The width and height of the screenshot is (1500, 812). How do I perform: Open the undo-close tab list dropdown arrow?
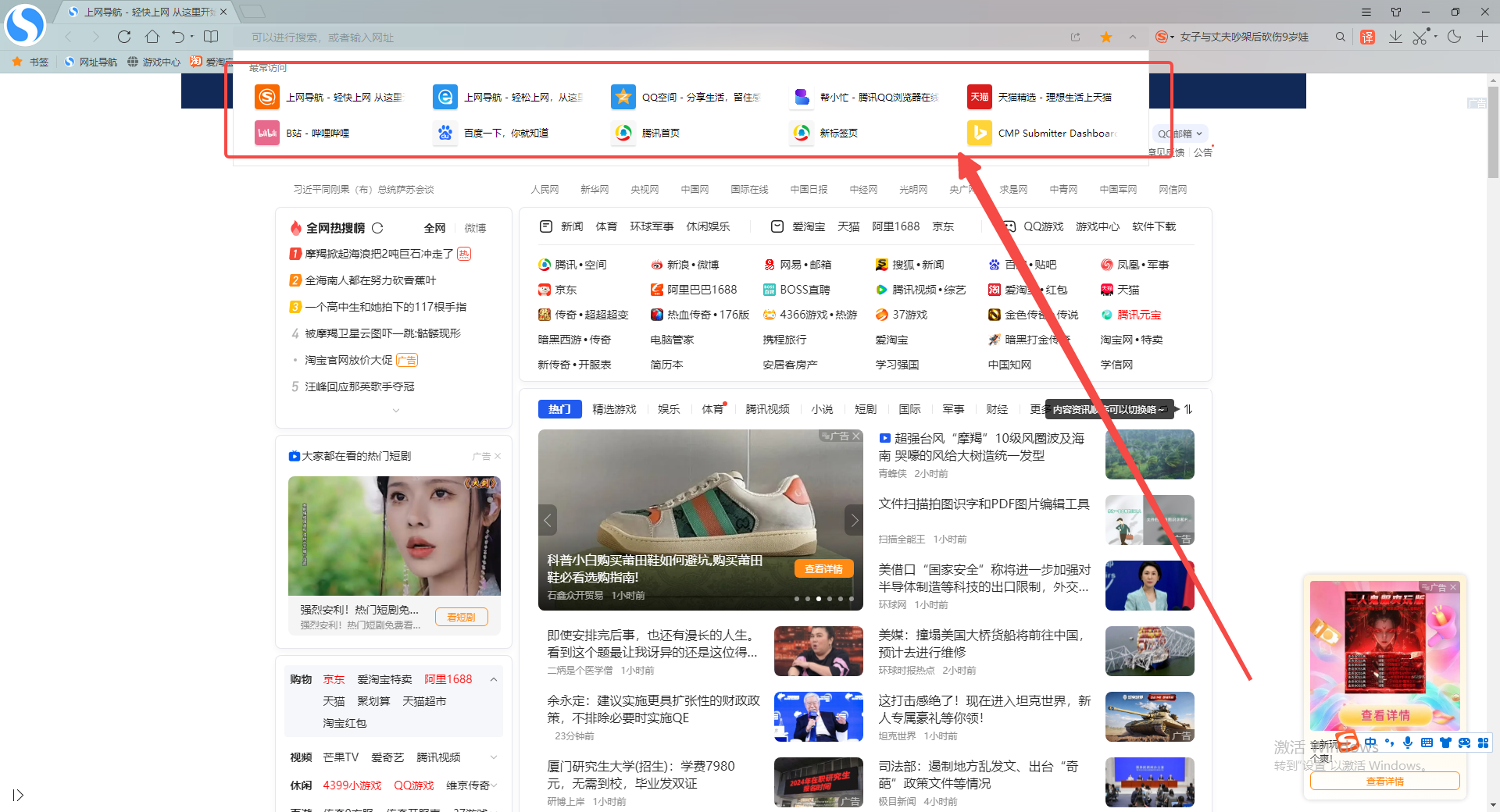click(x=191, y=37)
